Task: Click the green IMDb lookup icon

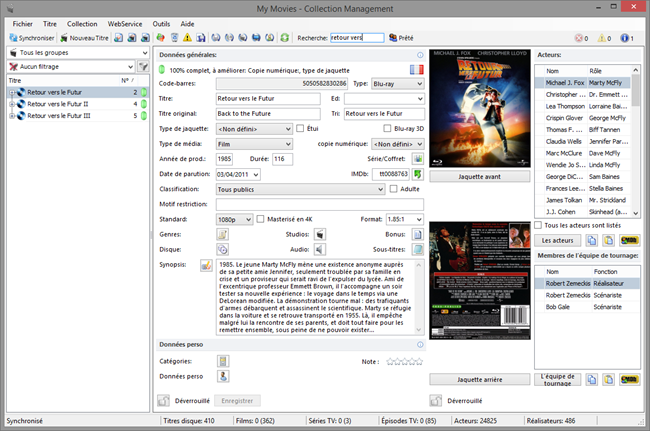Action: coord(418,174)
